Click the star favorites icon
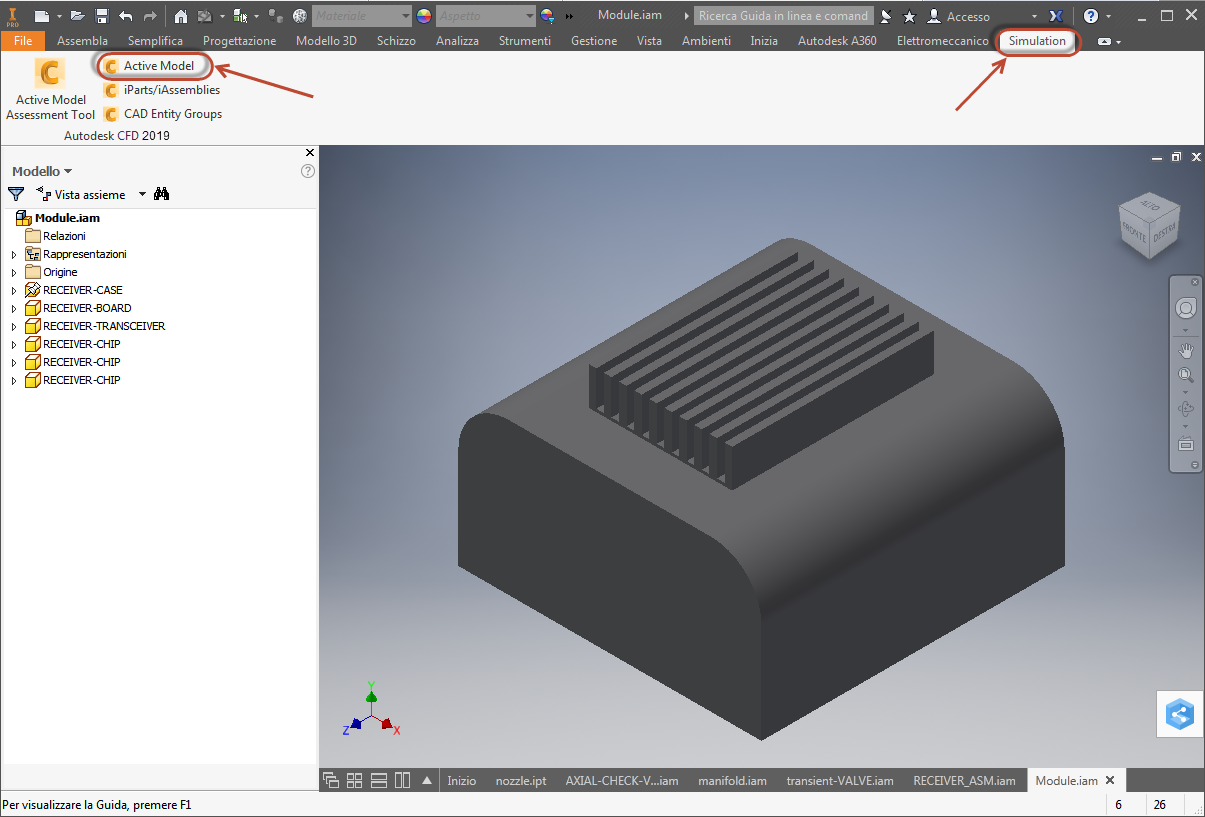 [x=909, y=16]
